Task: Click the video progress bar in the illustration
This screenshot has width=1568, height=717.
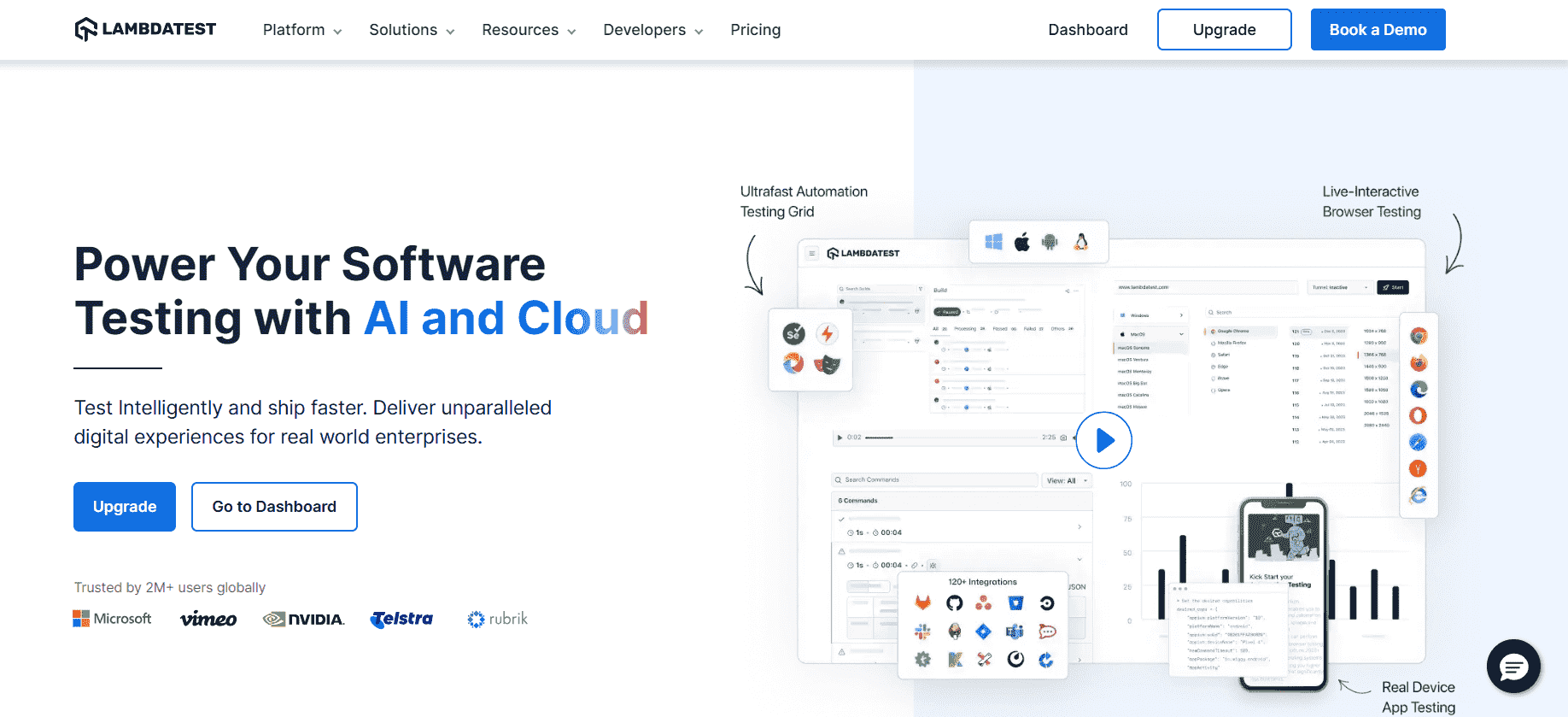Action: point(951,438)
